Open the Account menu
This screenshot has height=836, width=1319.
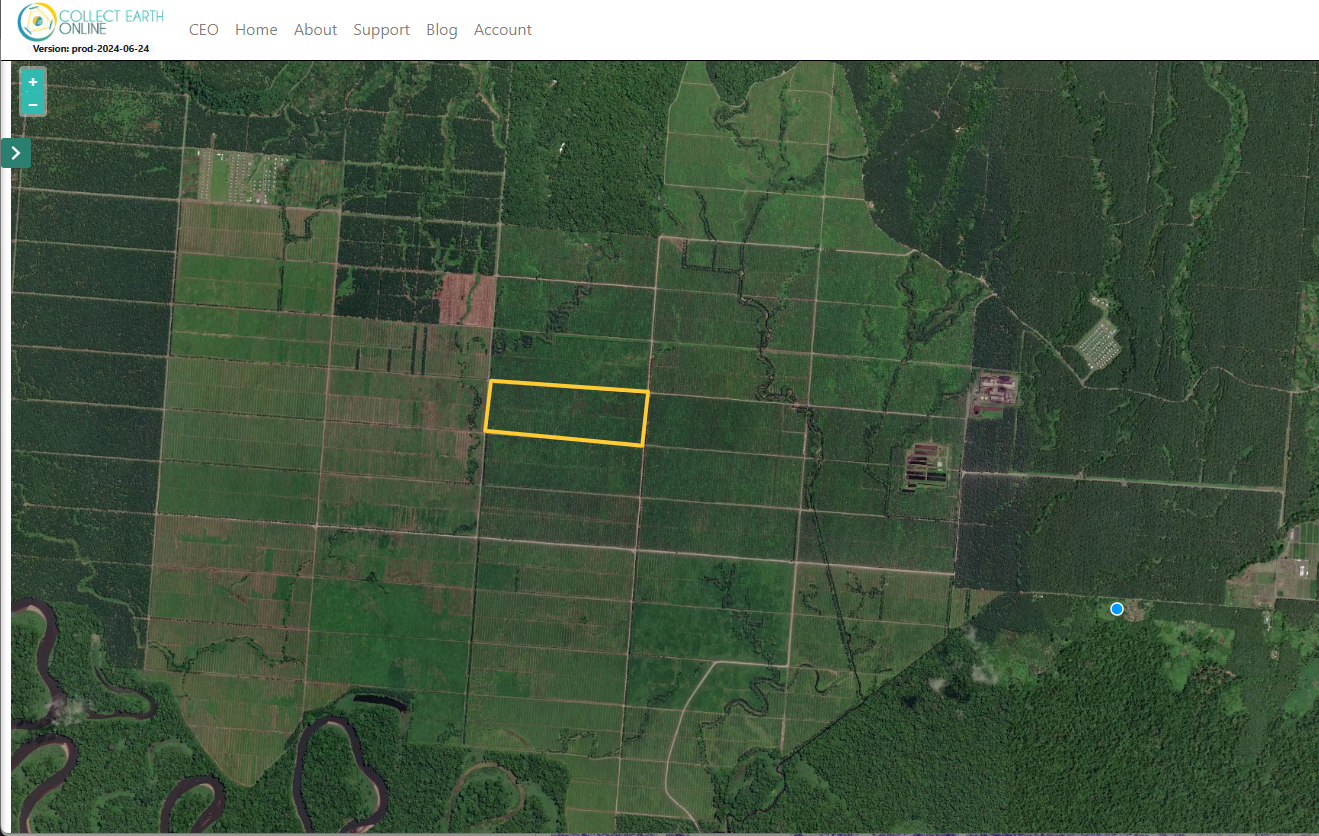[503, 30]
